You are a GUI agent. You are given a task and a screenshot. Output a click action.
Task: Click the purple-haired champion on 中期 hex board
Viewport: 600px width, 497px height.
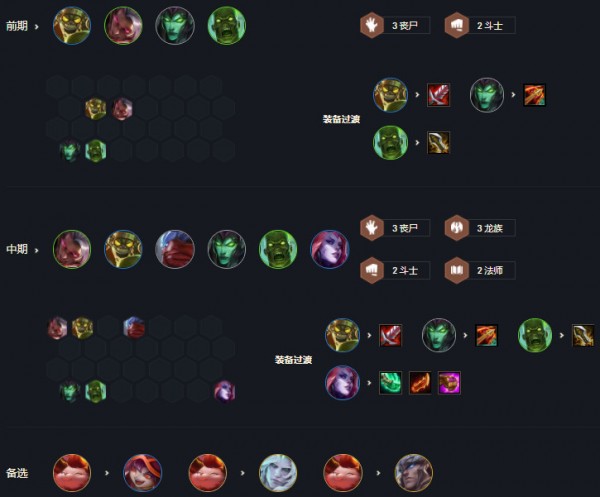224,391
